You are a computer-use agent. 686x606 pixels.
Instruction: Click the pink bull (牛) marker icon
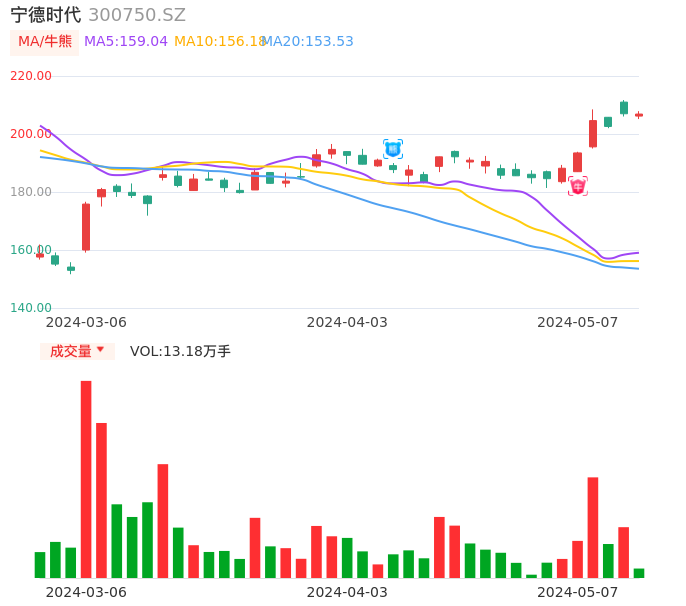(578, 186)
